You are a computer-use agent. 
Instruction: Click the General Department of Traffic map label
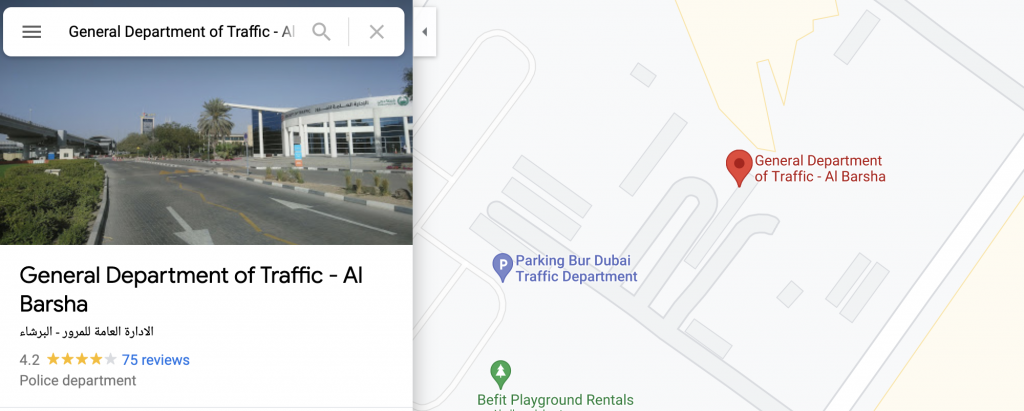tap(820, 169)
